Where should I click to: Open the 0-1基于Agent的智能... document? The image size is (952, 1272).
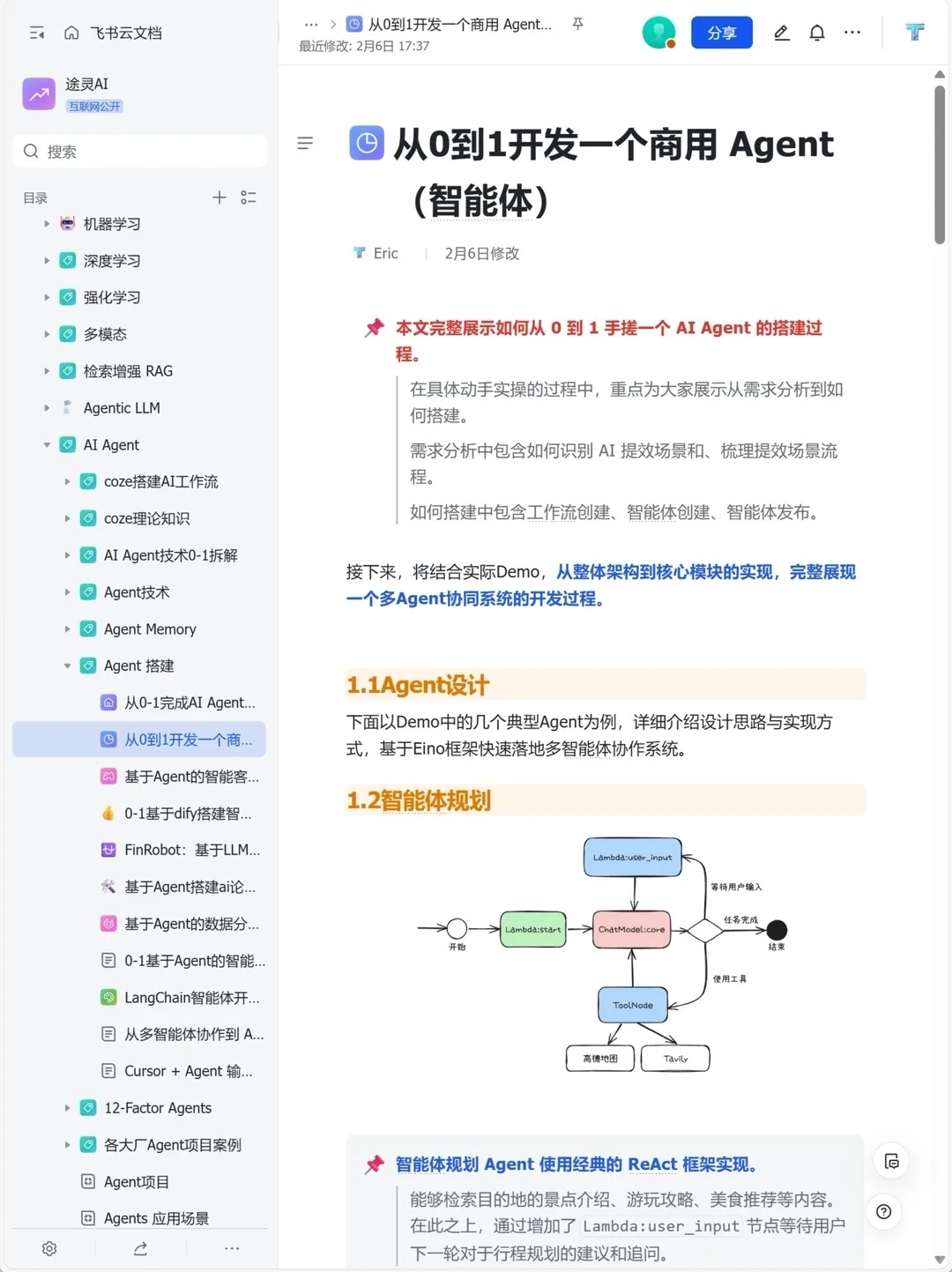point(194,961)
